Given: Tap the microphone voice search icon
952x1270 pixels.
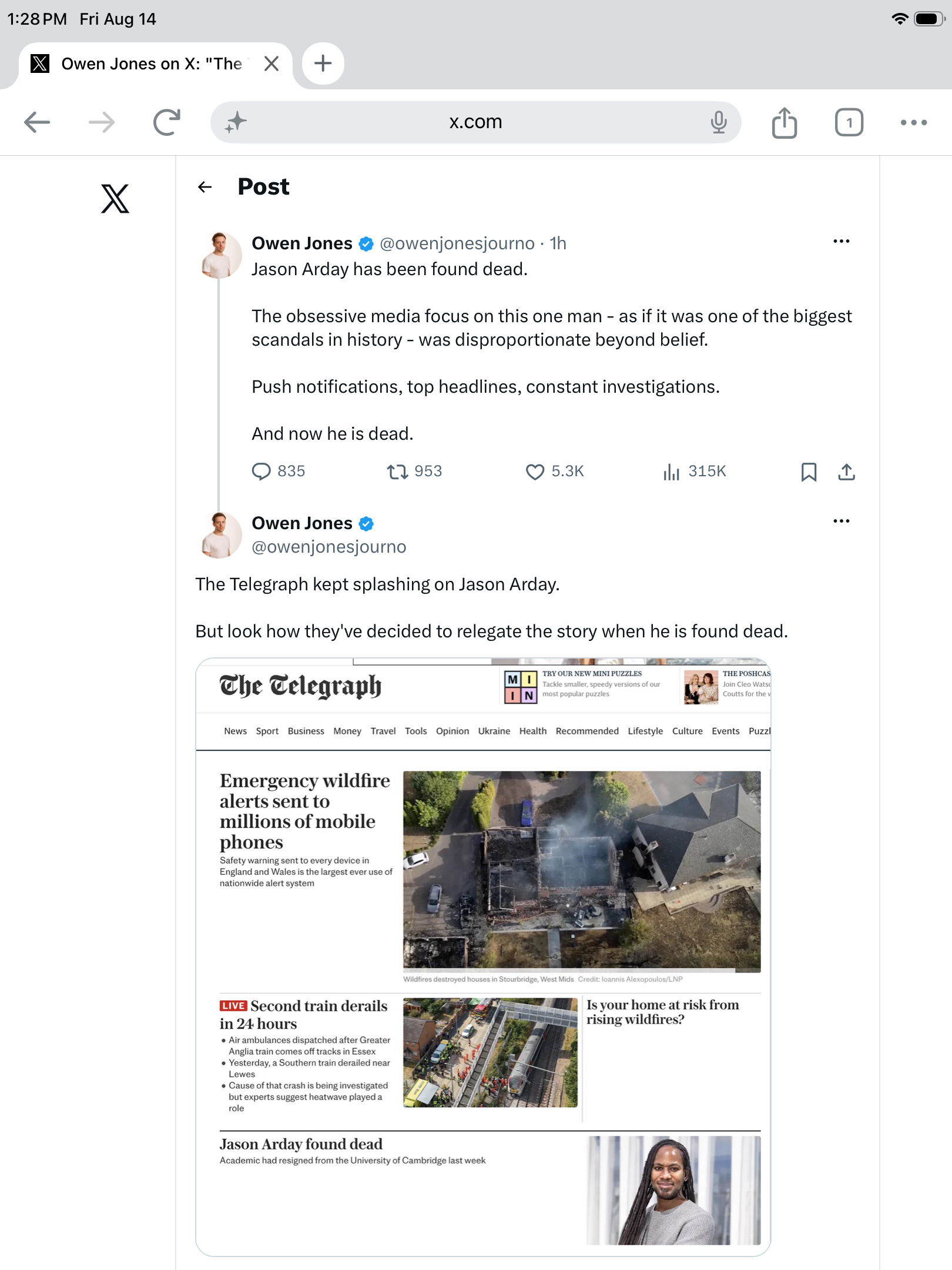Looking at the screenshot, I should click(718, 122).
